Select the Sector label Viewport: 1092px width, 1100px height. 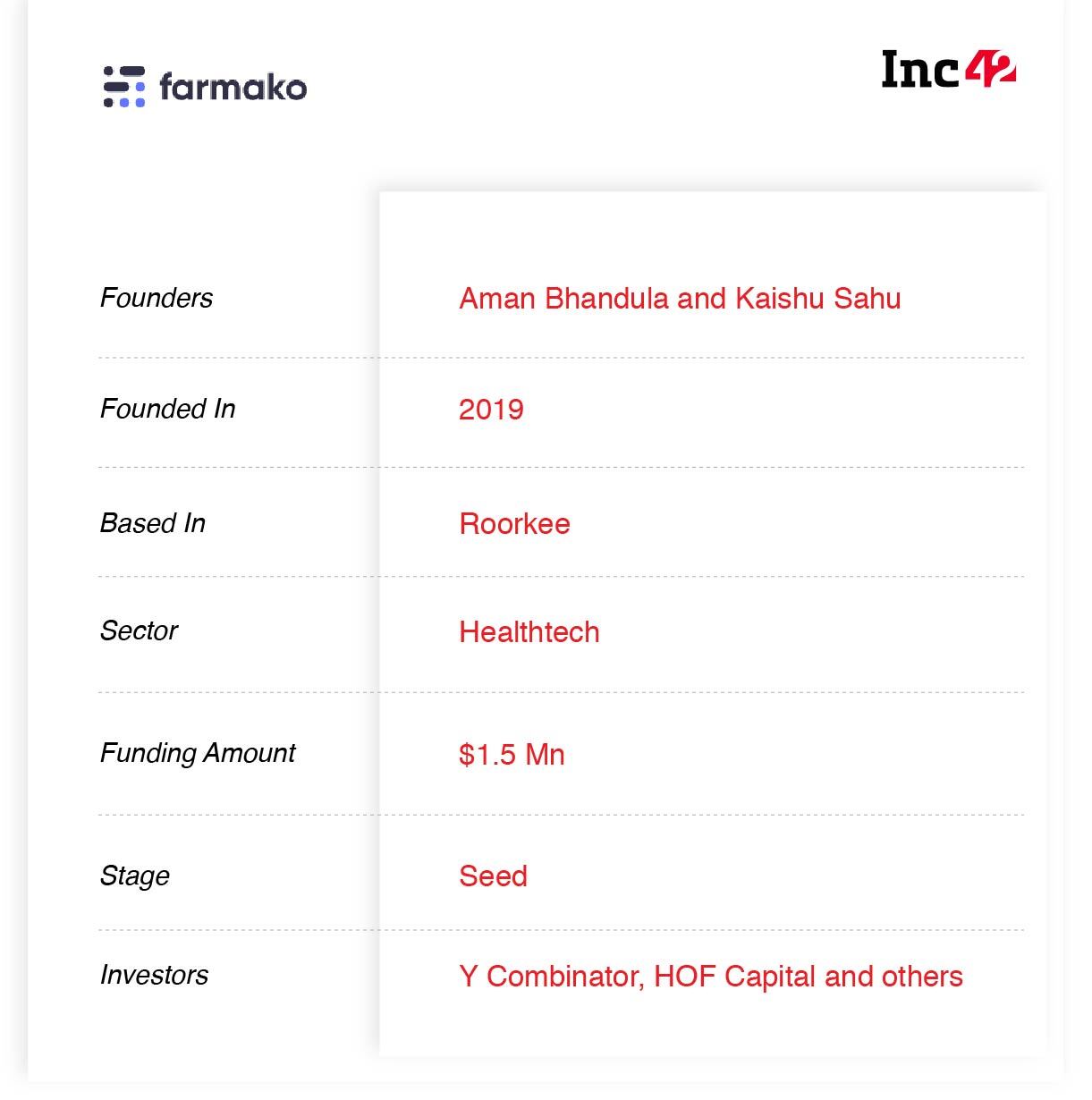139,630
